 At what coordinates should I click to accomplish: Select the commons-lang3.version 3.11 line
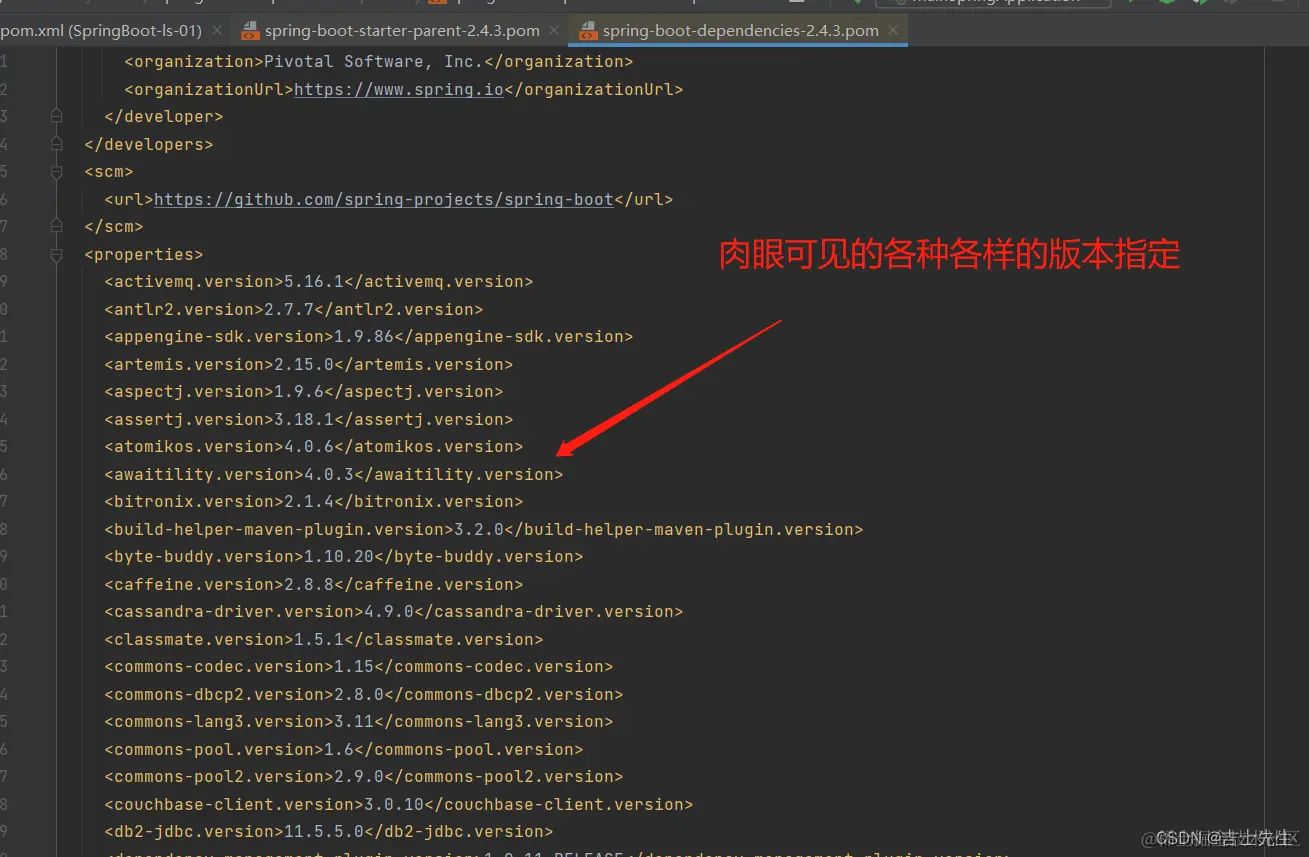coord(358,721)
